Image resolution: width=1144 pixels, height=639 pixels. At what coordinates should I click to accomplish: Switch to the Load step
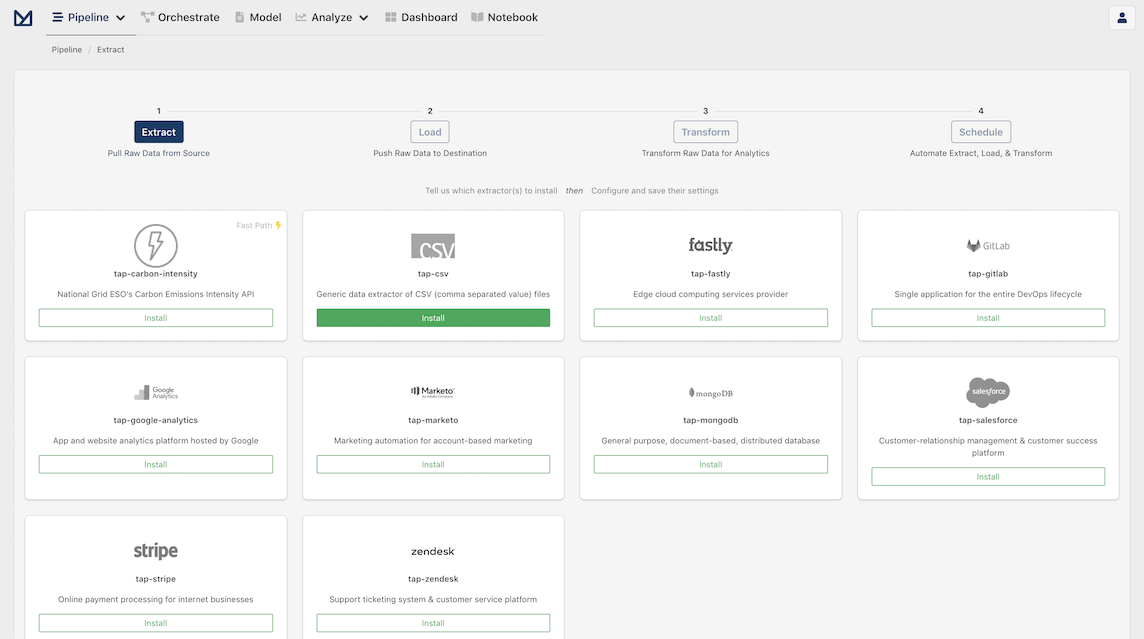pos(430,132)
